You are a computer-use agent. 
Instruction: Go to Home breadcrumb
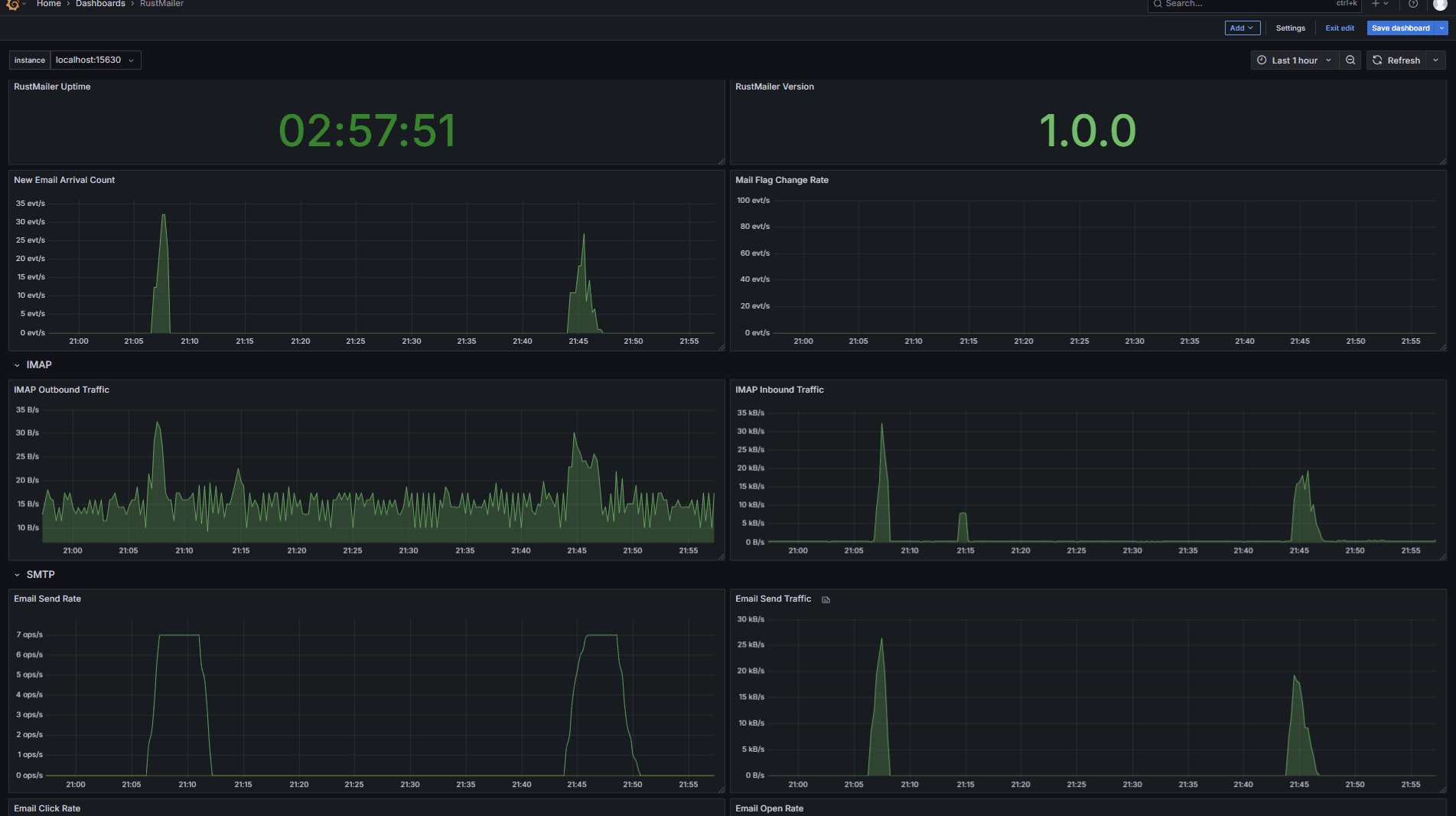pos(48,4)
